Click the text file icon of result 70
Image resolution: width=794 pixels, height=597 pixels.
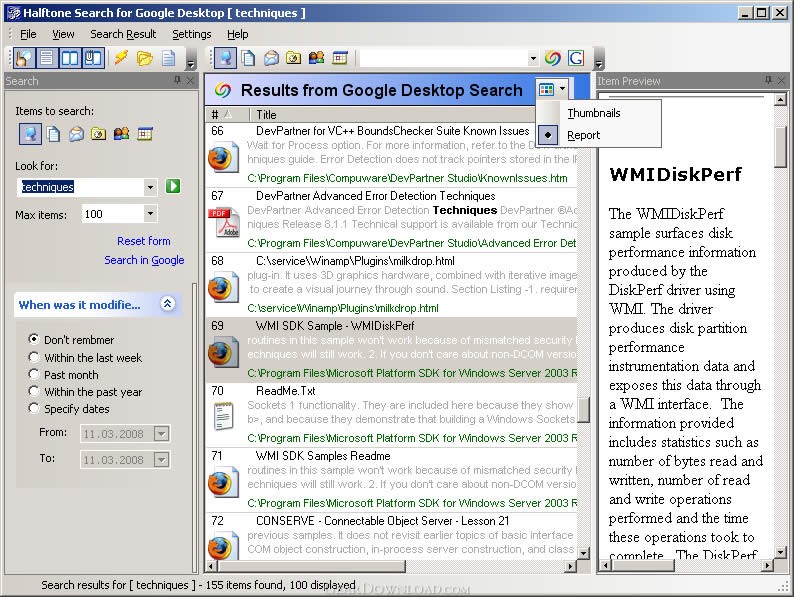pos(223,416)
